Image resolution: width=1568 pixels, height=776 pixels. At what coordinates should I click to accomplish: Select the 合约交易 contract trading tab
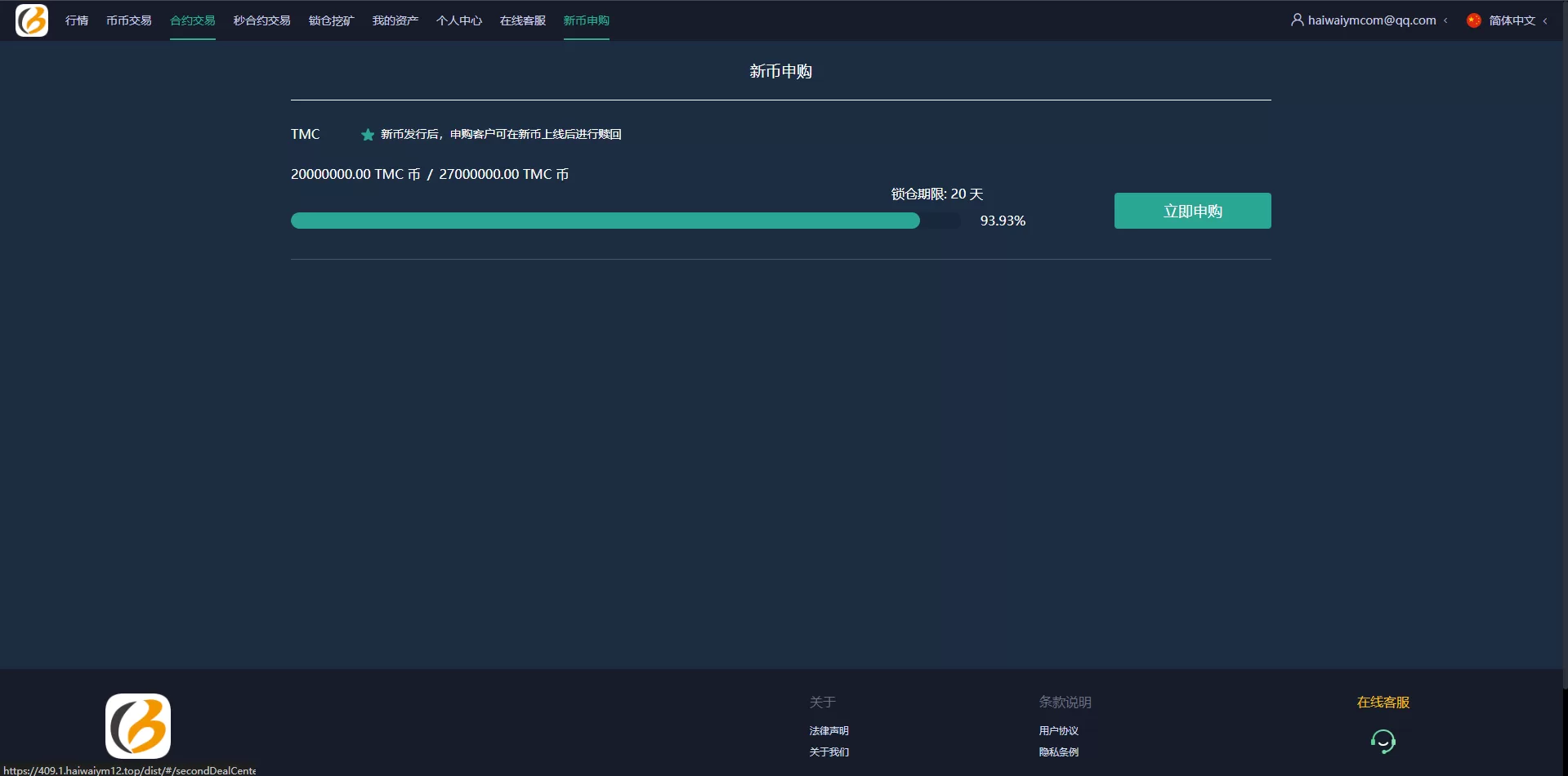192,20
